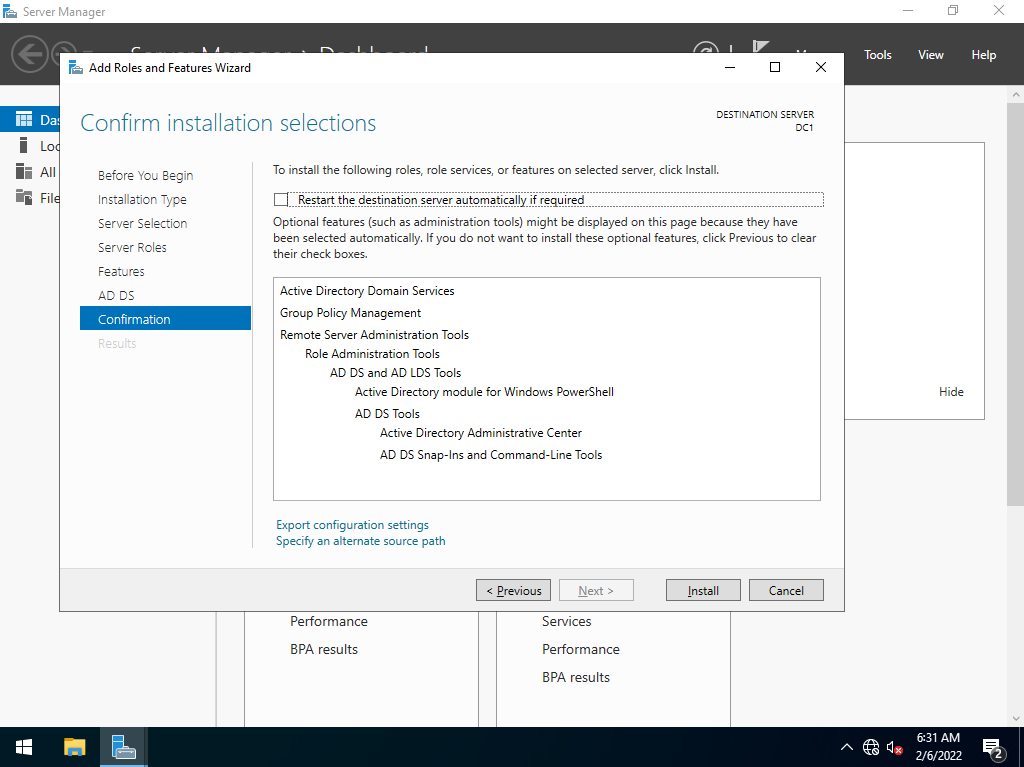Open Export configuration settings link

coord(353,525)
